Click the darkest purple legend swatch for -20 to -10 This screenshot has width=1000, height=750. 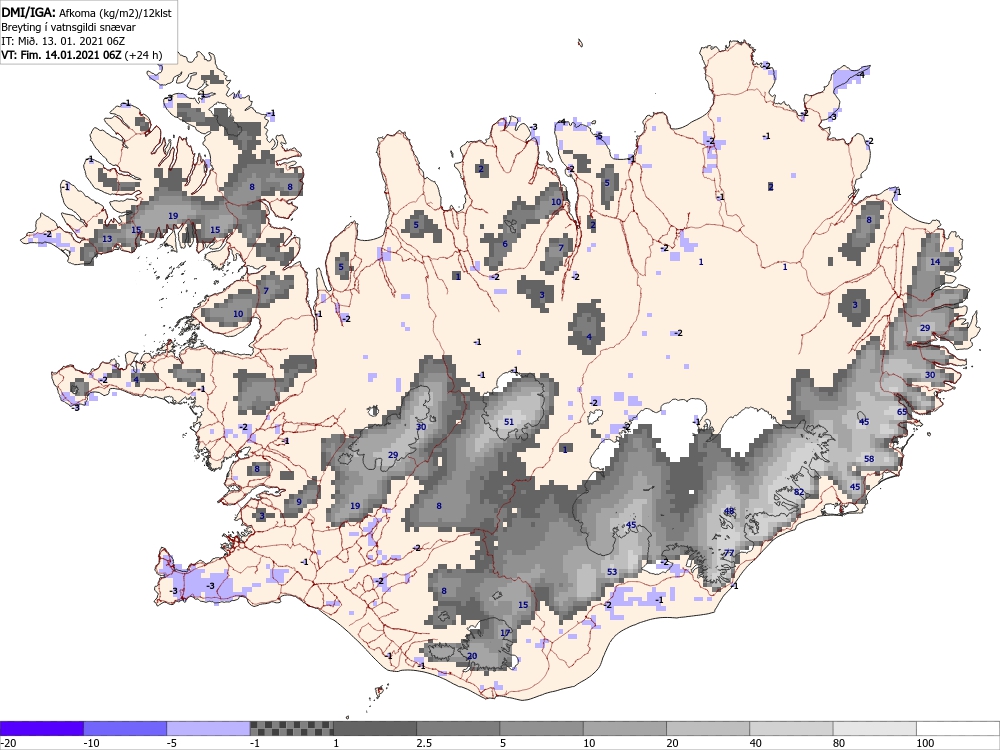(41, 728)
